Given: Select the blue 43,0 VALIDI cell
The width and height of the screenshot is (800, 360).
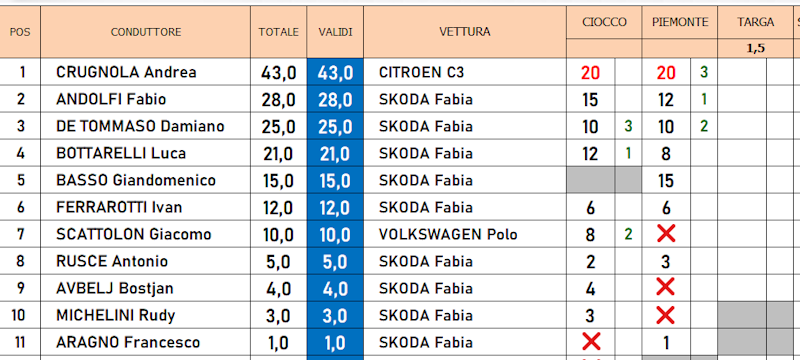Looking at the screenshot, I should click(335, 72).
